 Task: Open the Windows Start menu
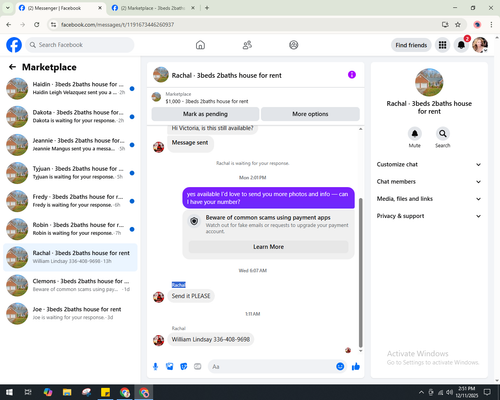9,392
